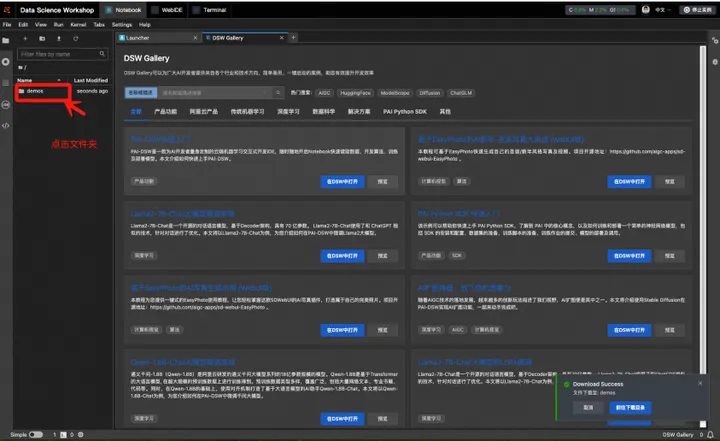Open the Tabs menu
The image size is (720, 441).
99,24
